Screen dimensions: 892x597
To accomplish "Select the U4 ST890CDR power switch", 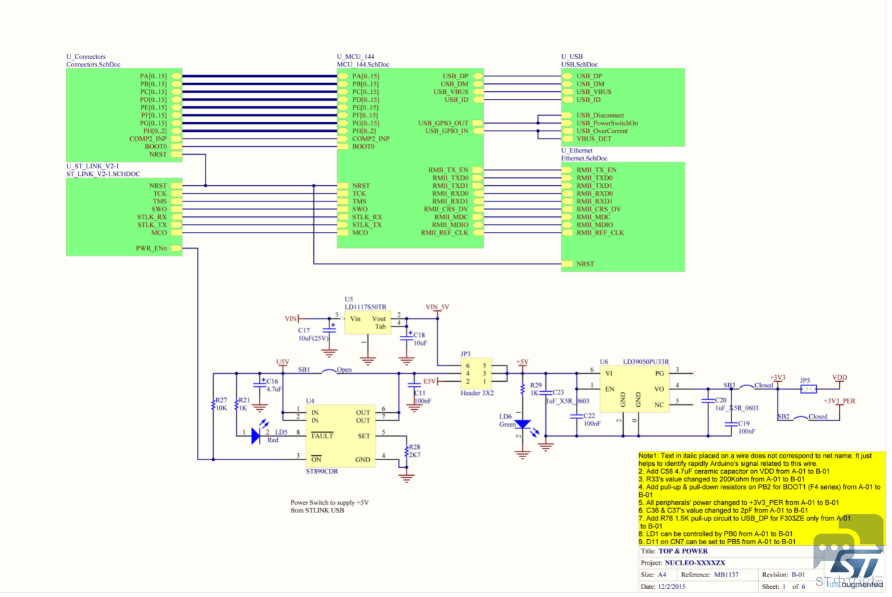I will click(341, 436).
